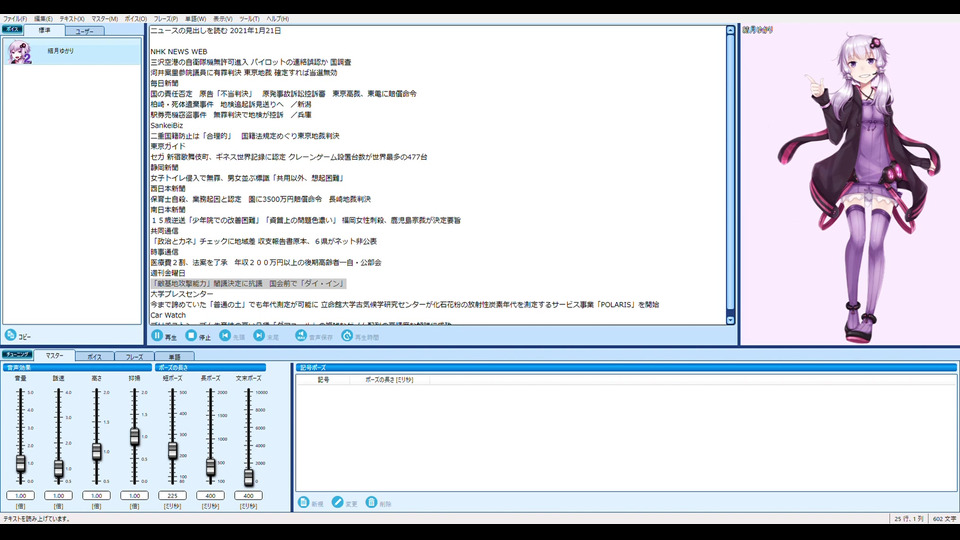Viewport: 960px width, 540px height.
Task: Open the 単語(W) menu
Action: [195, 19]
